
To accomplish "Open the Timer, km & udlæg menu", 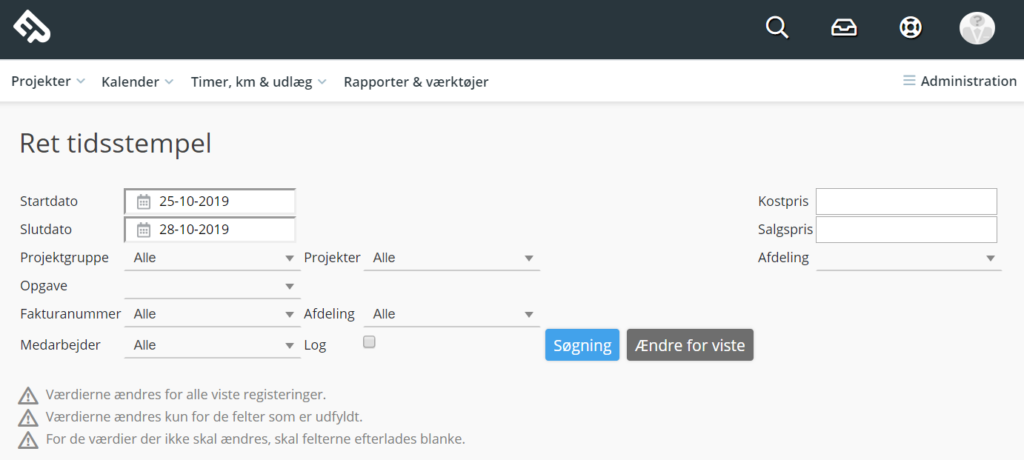I will pyautogui.click(x=259, y=82).
